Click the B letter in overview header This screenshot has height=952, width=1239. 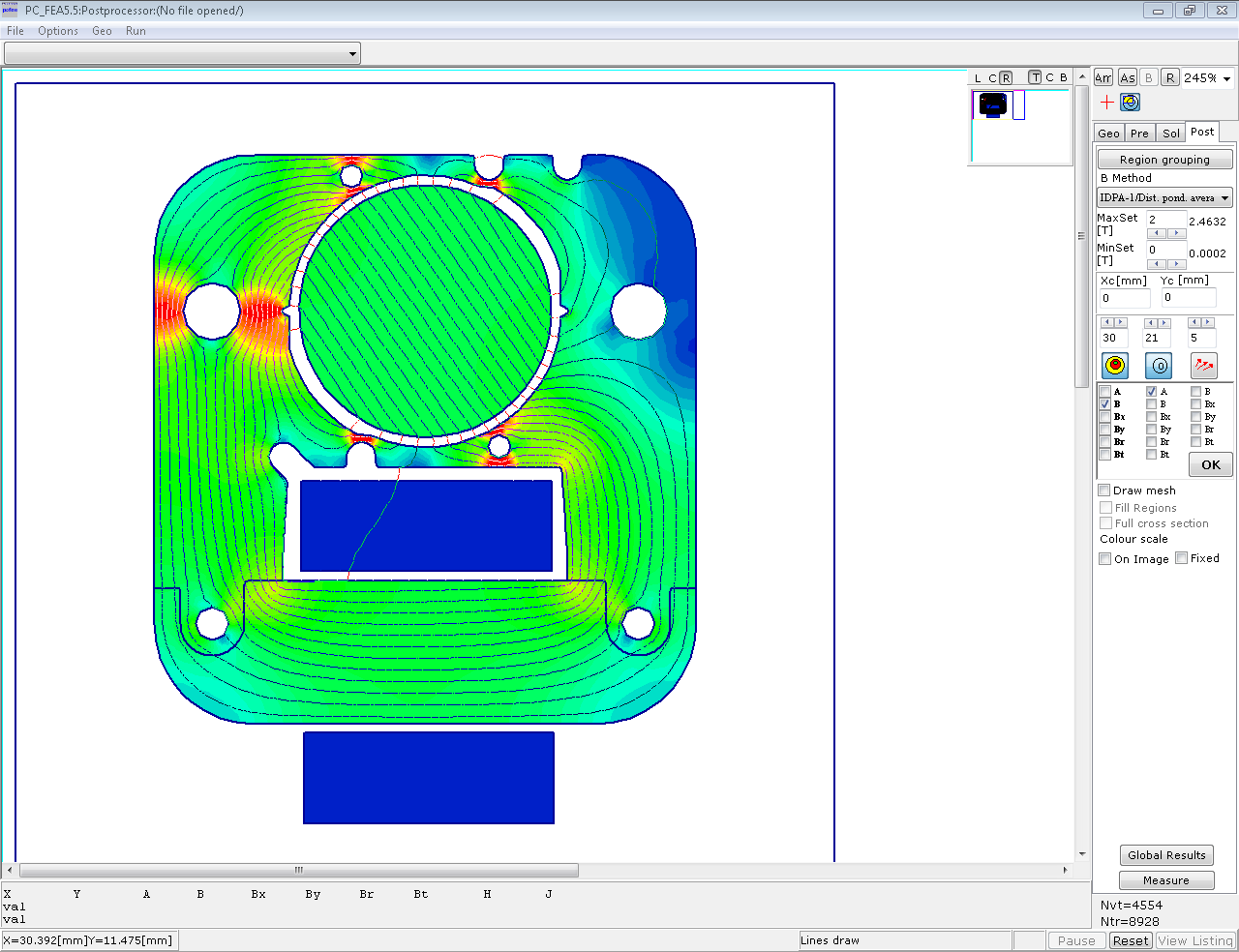tap(1063, 77)
